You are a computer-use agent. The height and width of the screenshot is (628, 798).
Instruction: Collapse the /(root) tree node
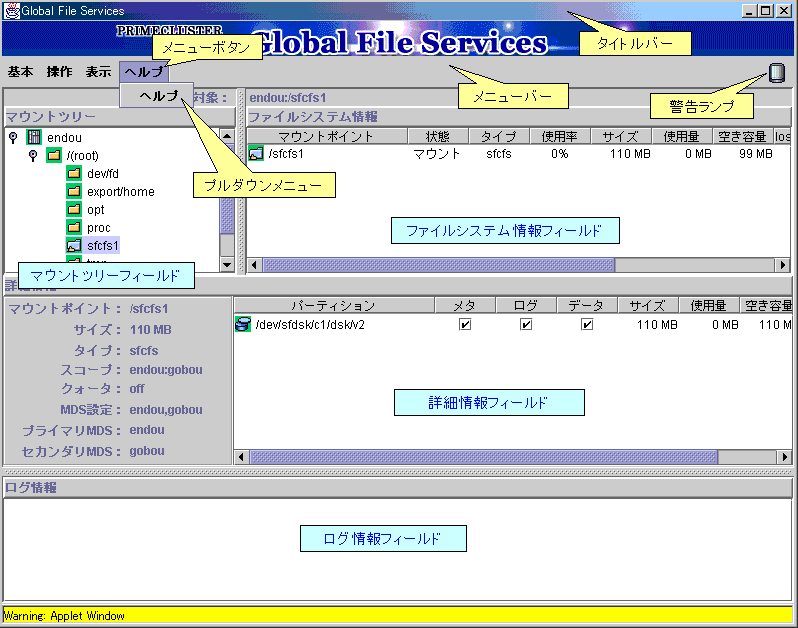[x=33, y=155]
